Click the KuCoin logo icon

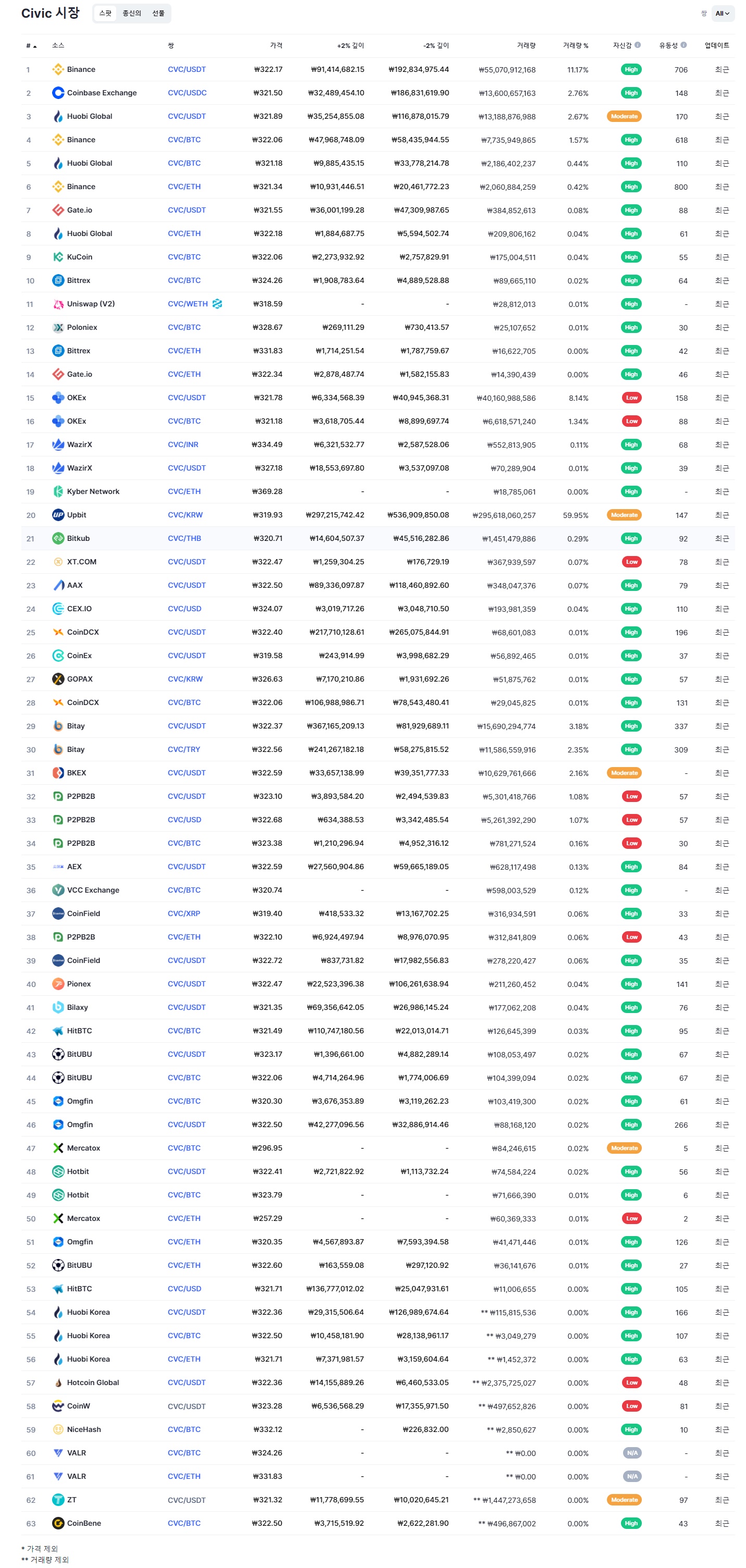point(58,257)
